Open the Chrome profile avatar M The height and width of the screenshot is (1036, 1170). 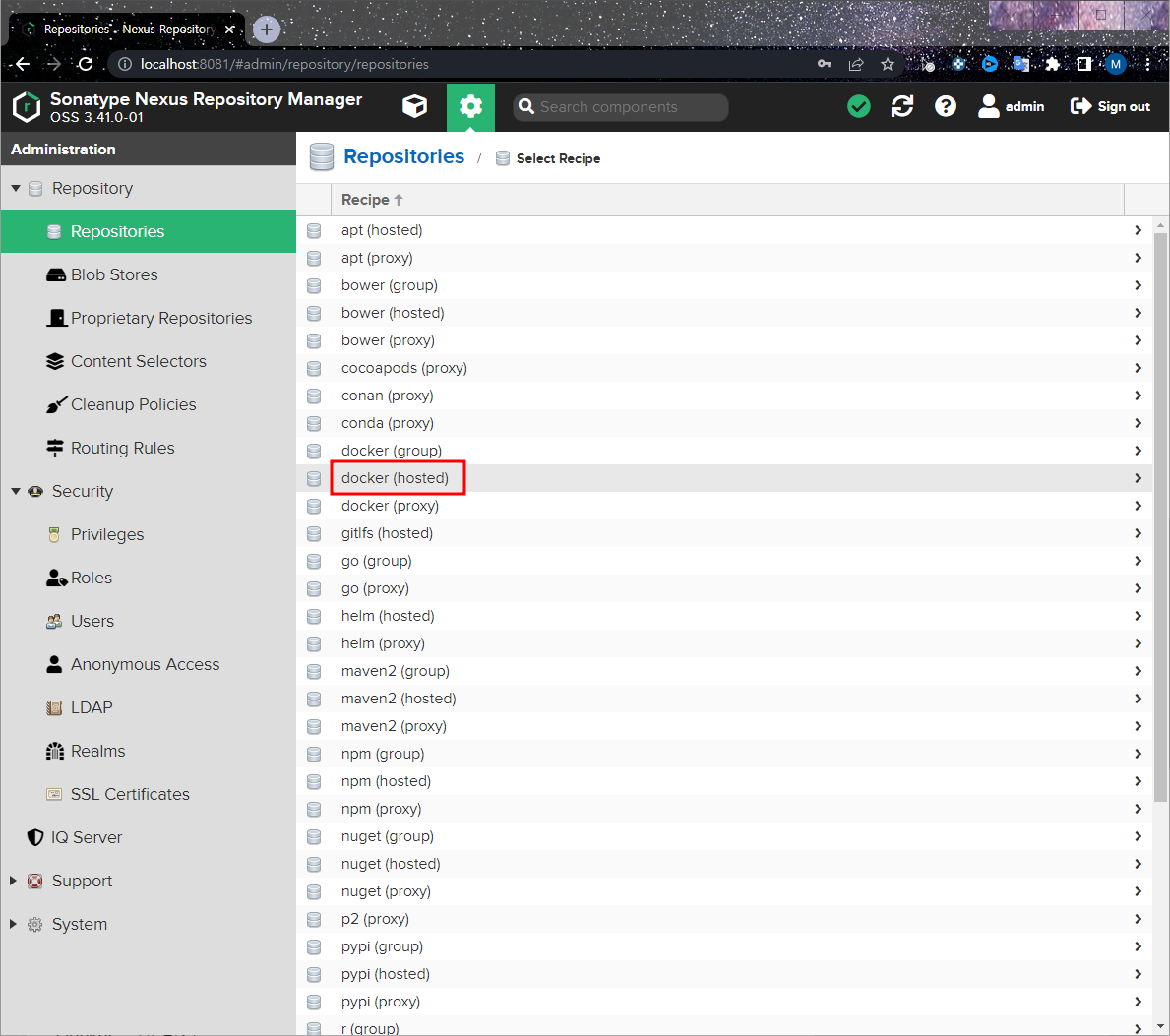point(1116,64)
